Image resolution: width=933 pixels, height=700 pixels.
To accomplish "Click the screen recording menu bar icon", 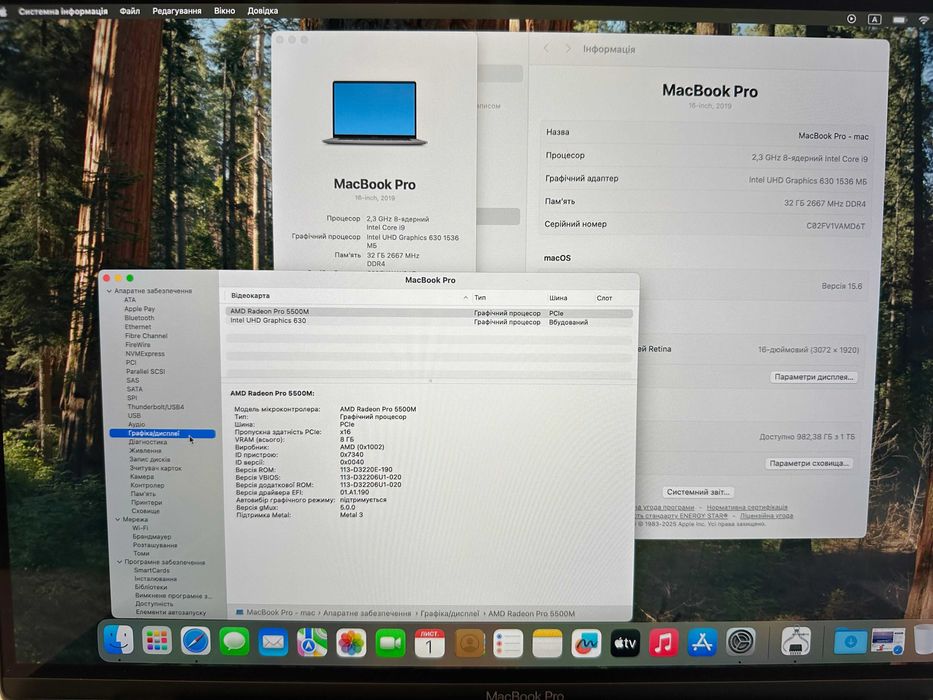I will (x=851, y=18).
